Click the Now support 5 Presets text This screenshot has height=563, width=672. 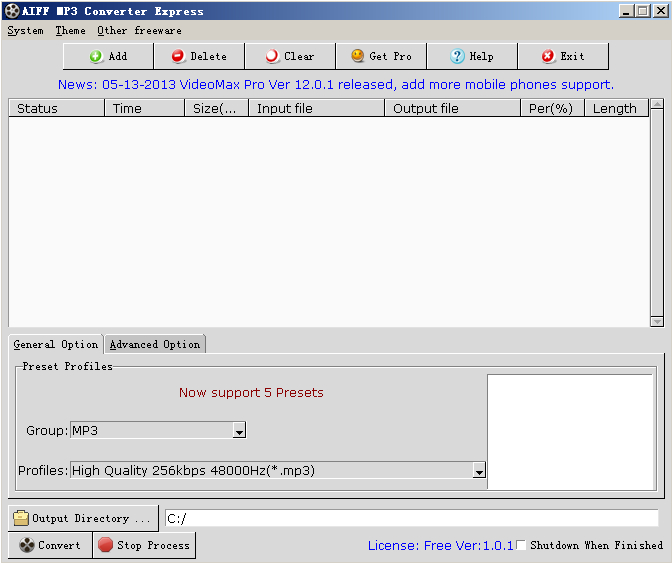(x=251, y=392)
